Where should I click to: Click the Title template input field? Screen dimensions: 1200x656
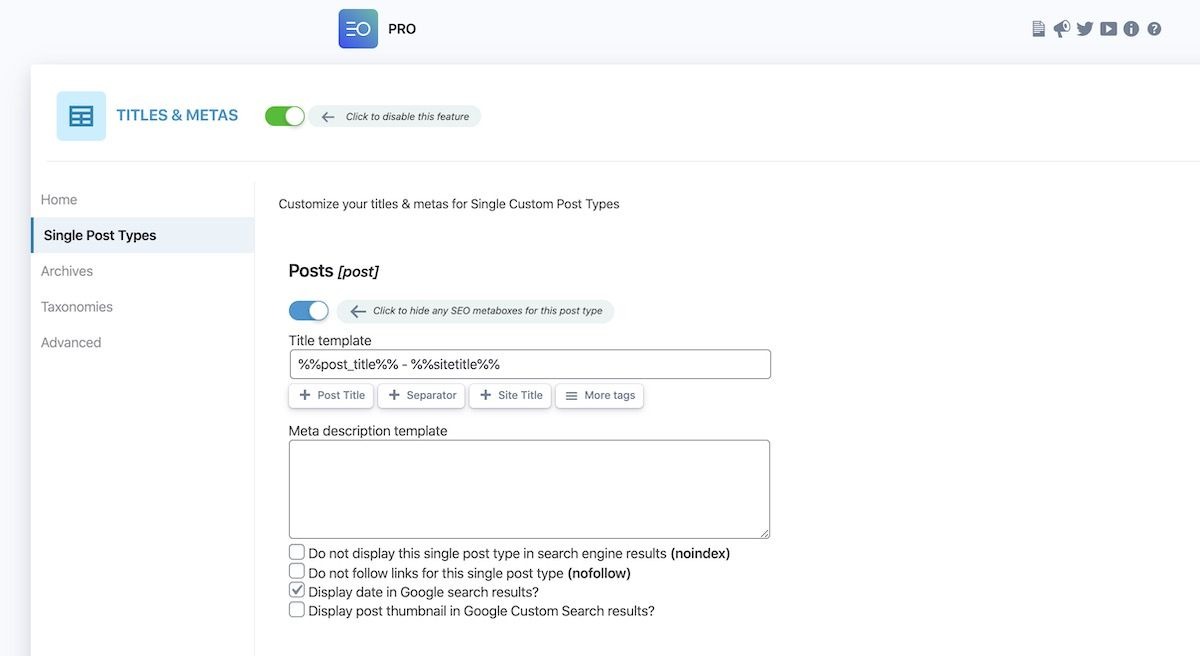(530, 364)
